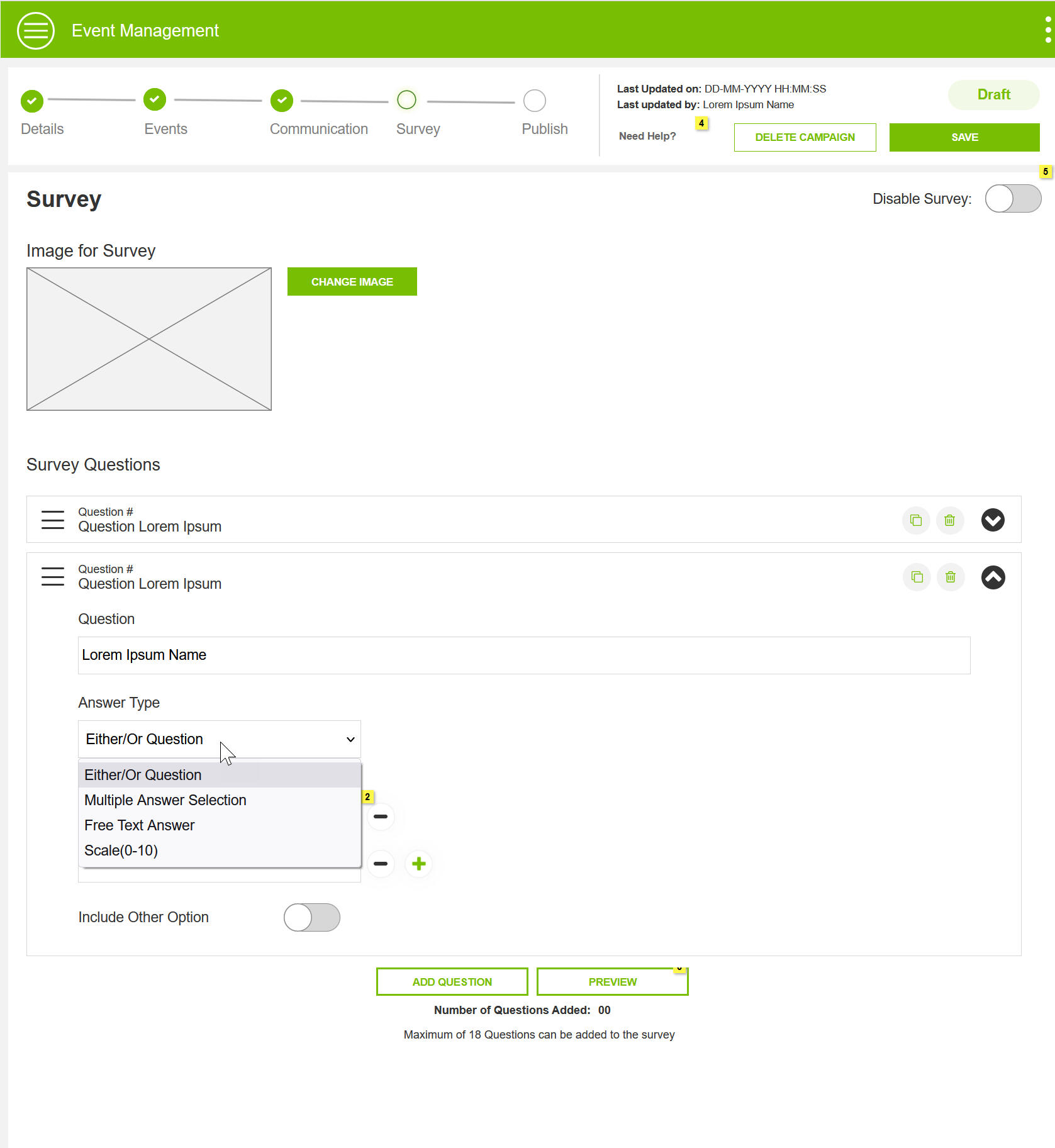Screen dimensions: 1055x1148
Task: Open the Answer Type dropdown
Action: click(219, 739)
